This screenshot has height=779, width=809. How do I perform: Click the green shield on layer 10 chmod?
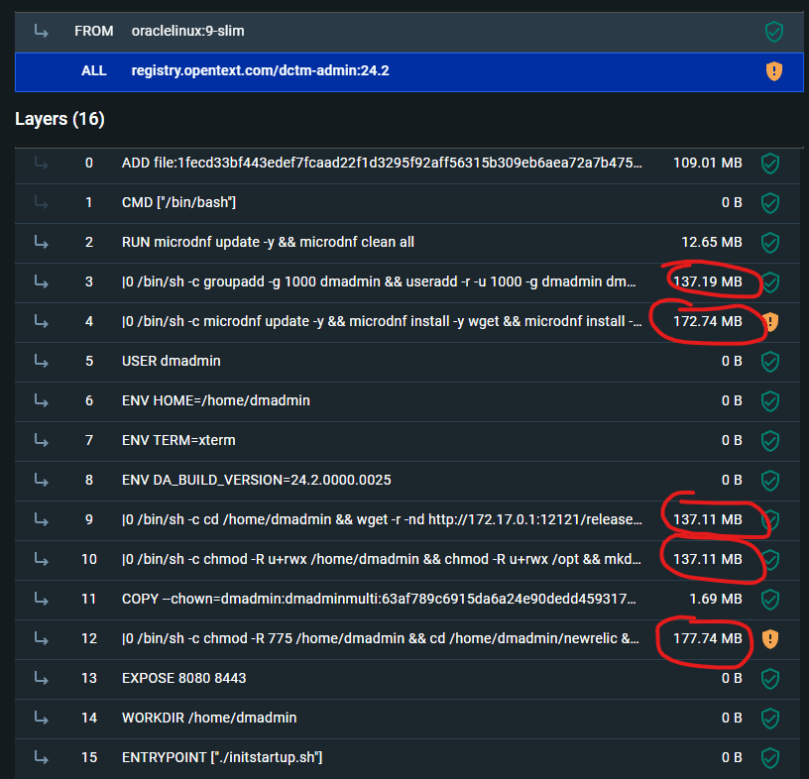pos(771,560)
